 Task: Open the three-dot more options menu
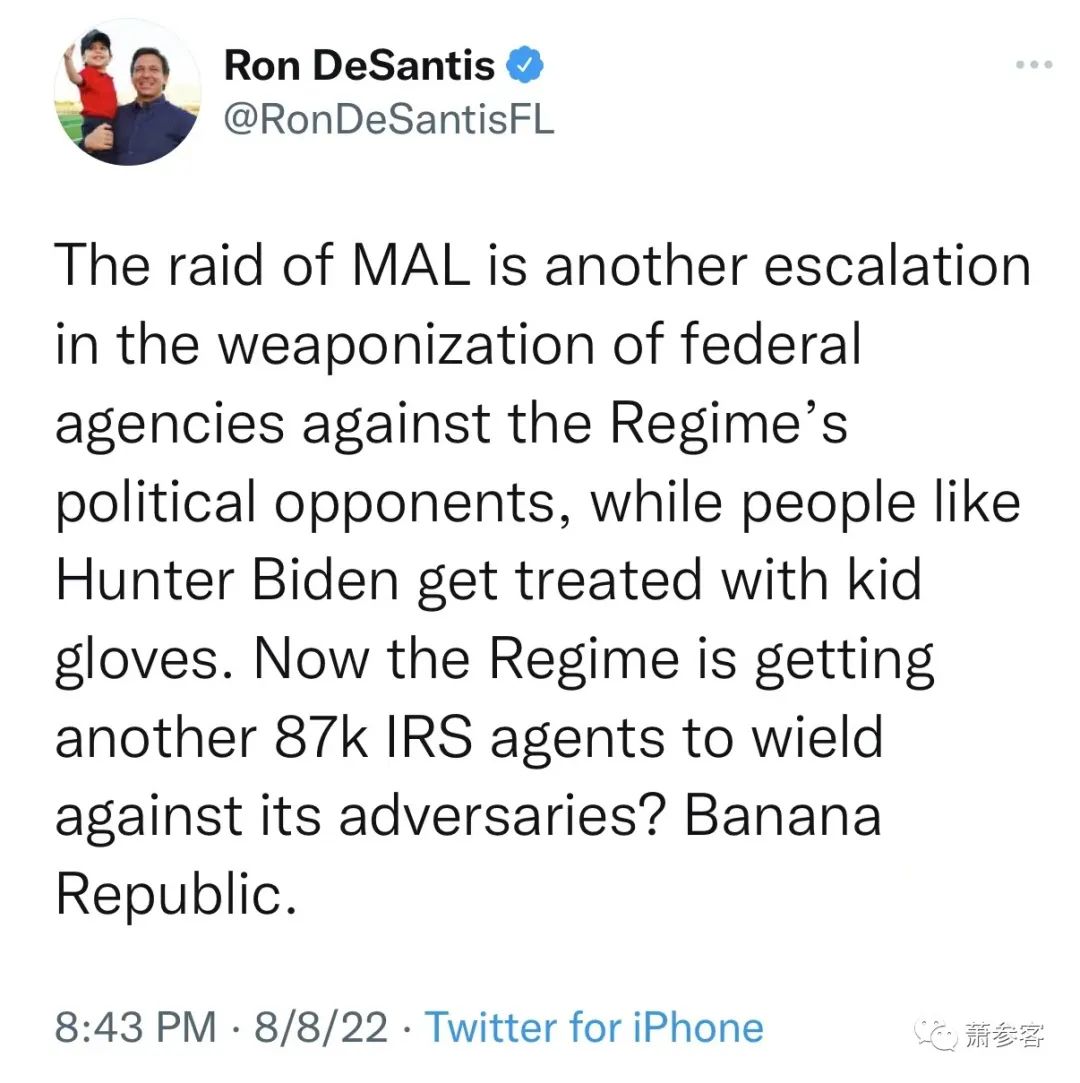click(1034, 65)
